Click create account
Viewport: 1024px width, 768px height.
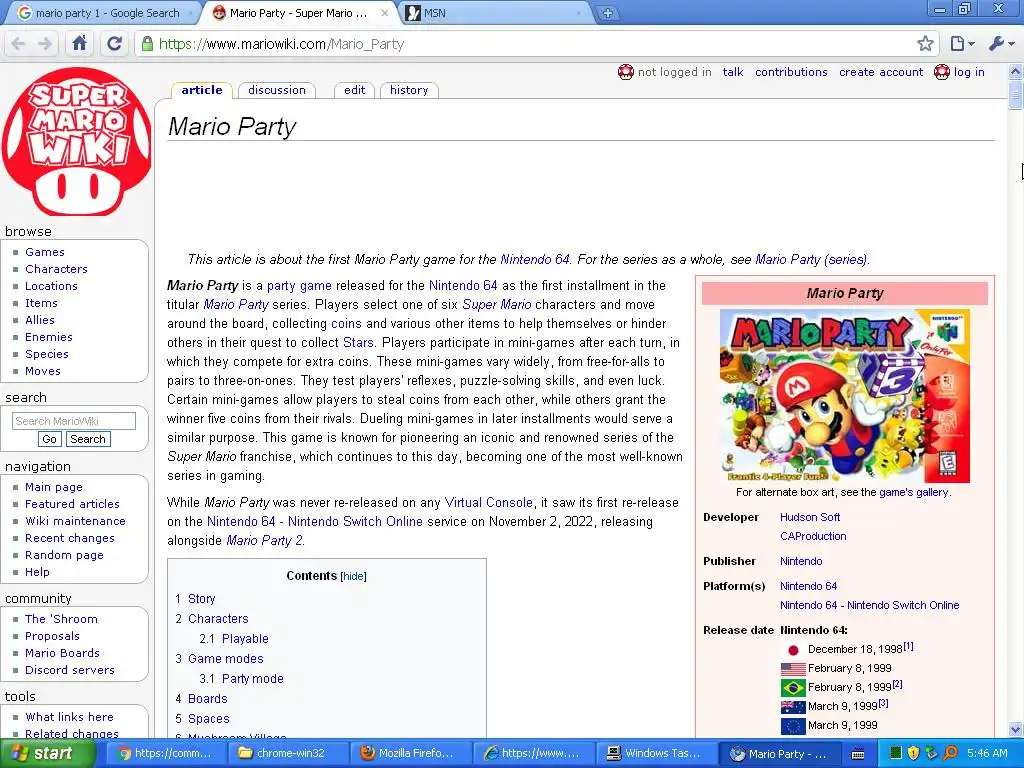coord(881,72)
